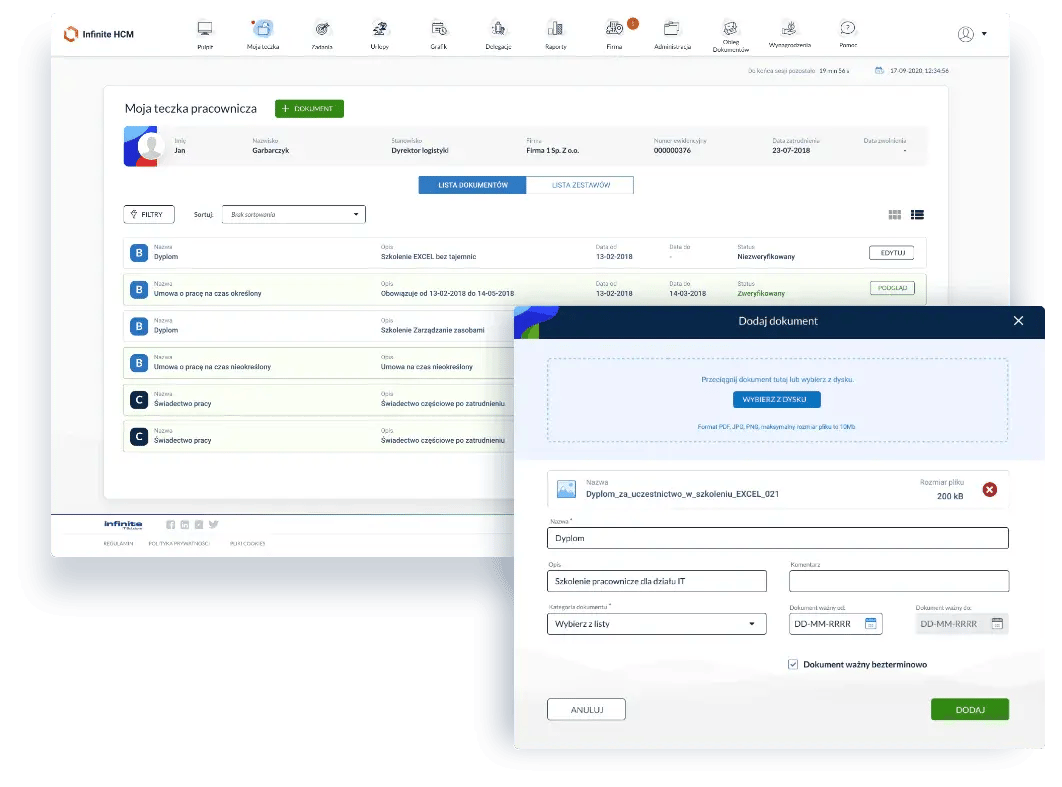
Task: Select the LISTA DOKUMENTÓW tab
Action: tap(472, 185)
